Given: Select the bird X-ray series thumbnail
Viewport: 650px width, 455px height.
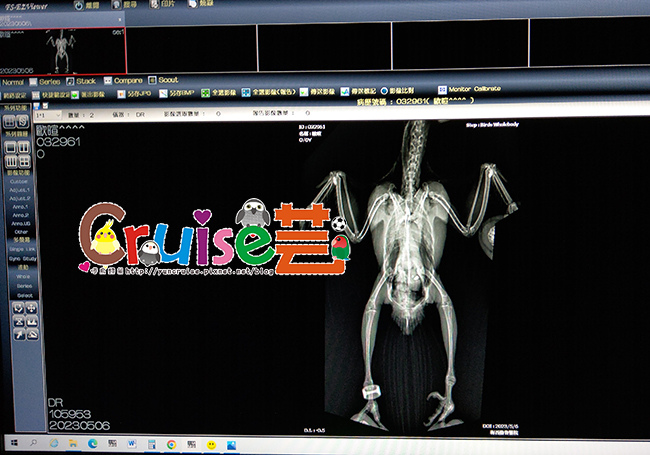Looking at the screenshot, I should (63, 52).
